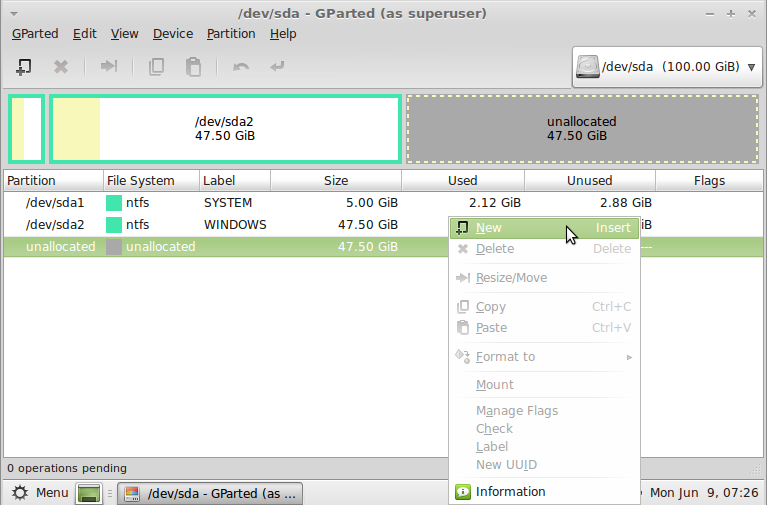Screen dimensions: 767x505
Task: Choose New UUID in the context menu
Action: click(544, 465)
